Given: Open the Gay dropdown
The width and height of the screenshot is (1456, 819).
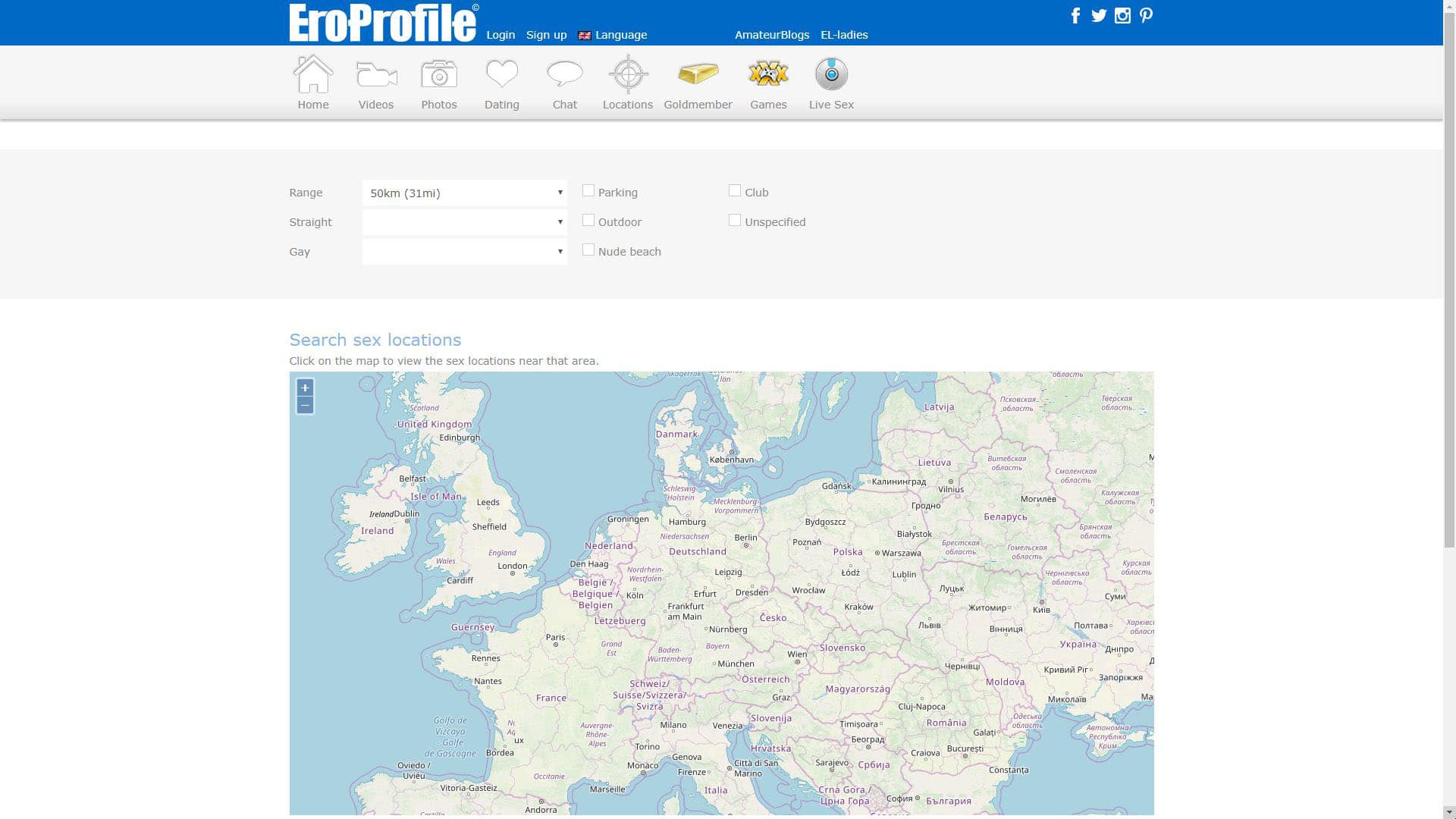Looking at the screenshot, I should pyautogui.click(x=464, y=252).
